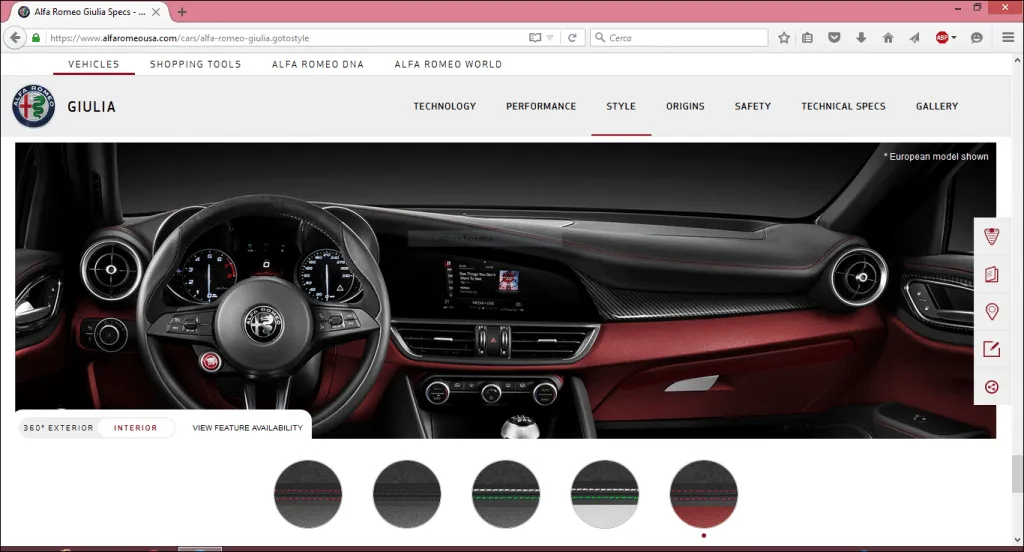
Task: Click the send/share paper plane icon
Action: point(914,38)
